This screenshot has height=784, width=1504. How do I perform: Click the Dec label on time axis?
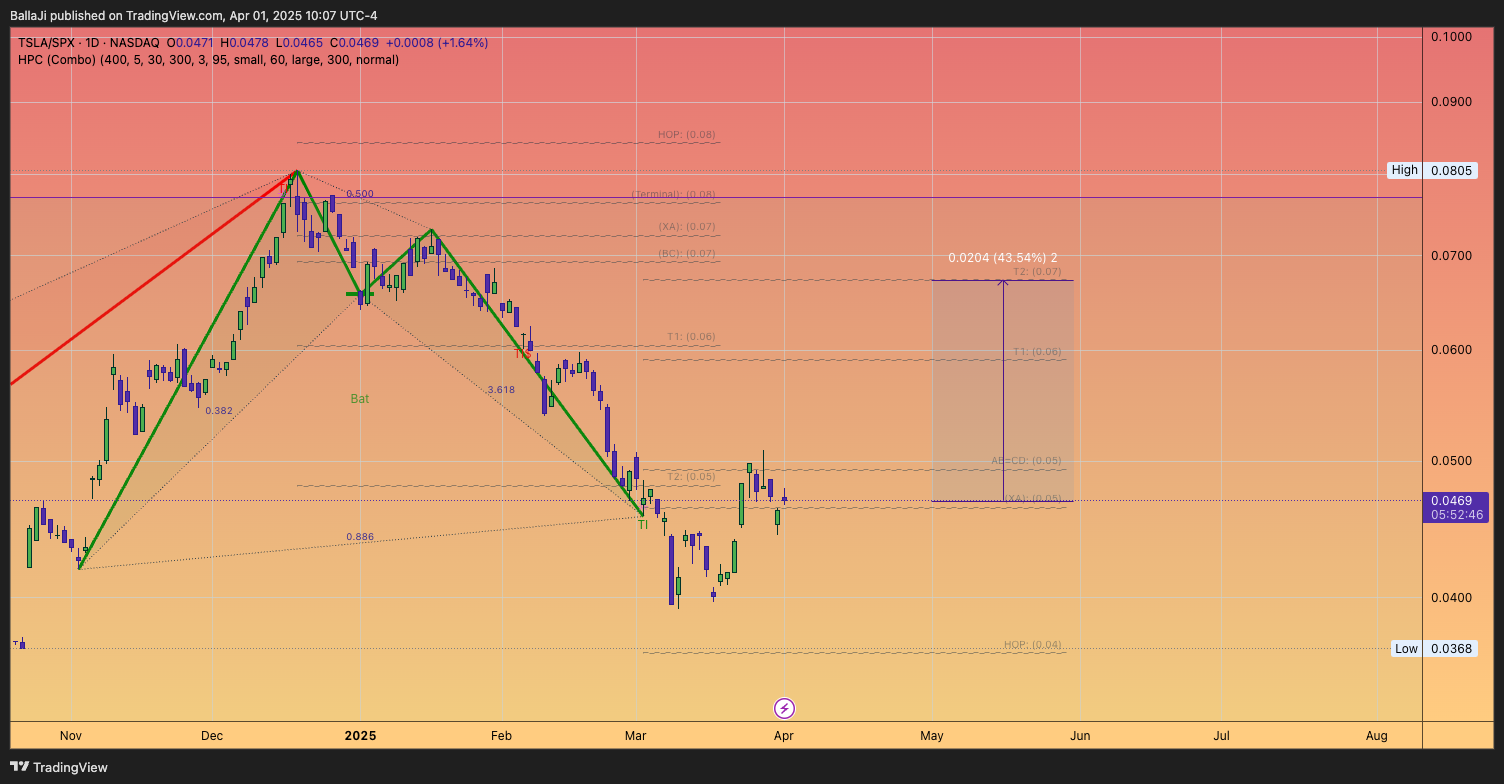point(212,736)
